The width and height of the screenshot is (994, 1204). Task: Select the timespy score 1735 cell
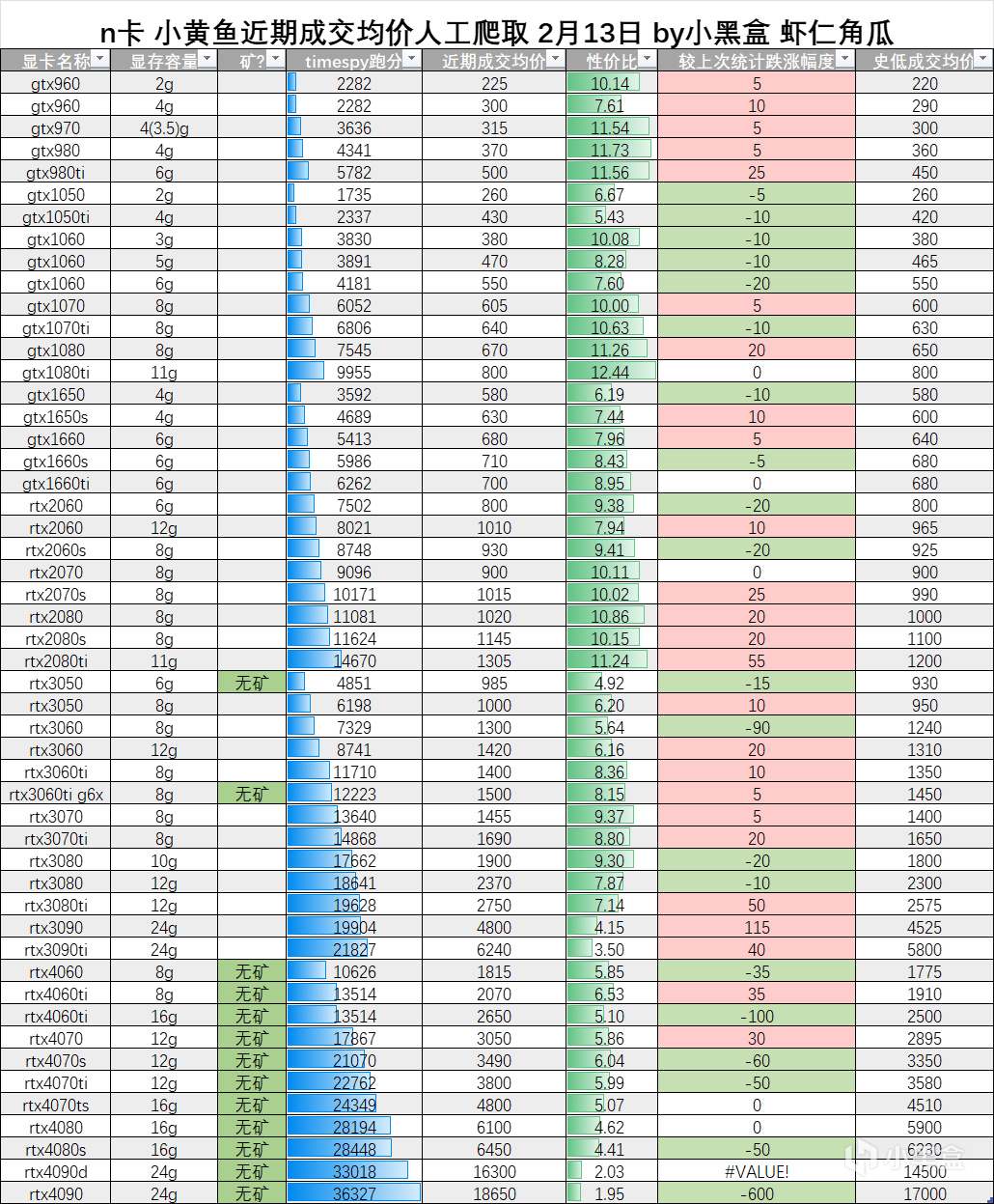coord(354,195)
